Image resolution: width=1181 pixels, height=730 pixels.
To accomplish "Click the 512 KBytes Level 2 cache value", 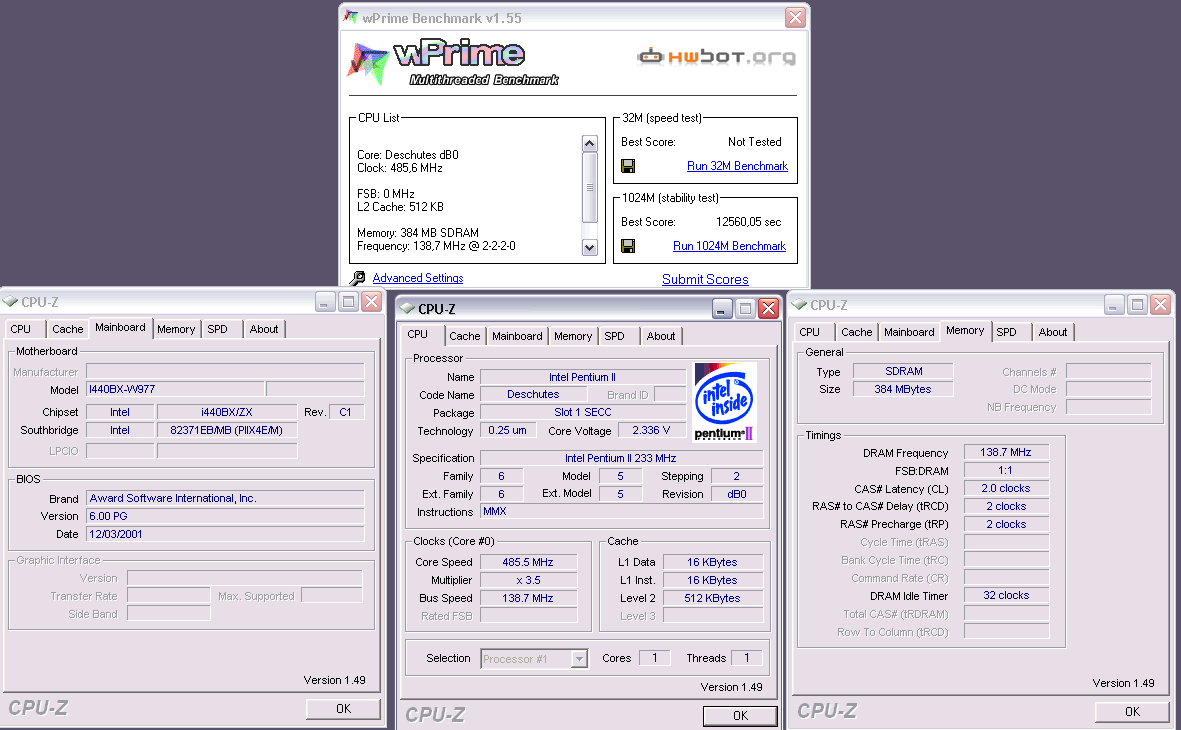I will [713, 598].
